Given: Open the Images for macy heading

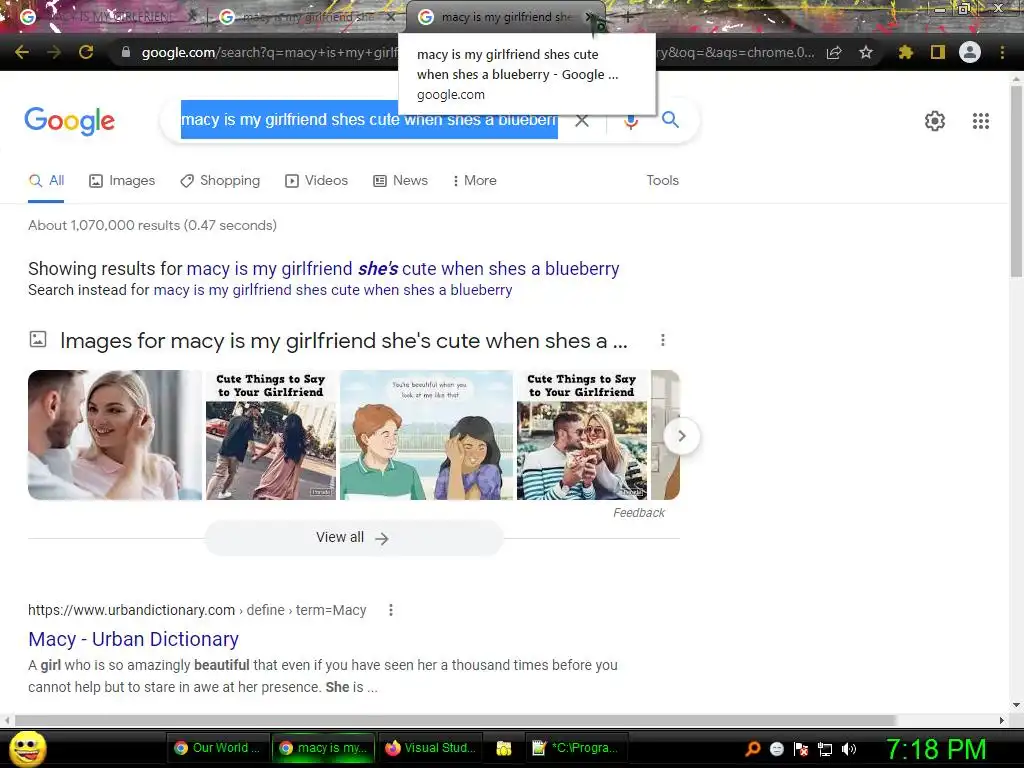Looking at the screenshot, I should [344, 341].
